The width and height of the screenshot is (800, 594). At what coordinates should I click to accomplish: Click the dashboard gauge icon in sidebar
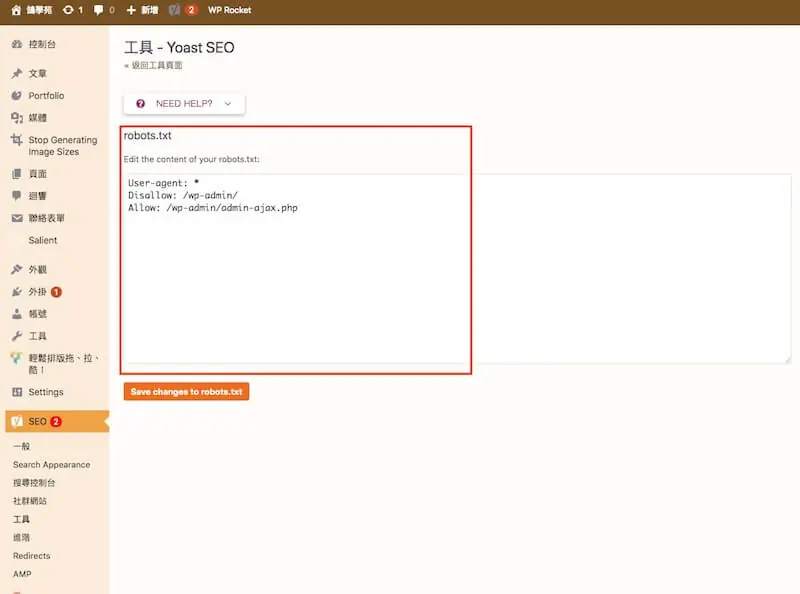17,44
